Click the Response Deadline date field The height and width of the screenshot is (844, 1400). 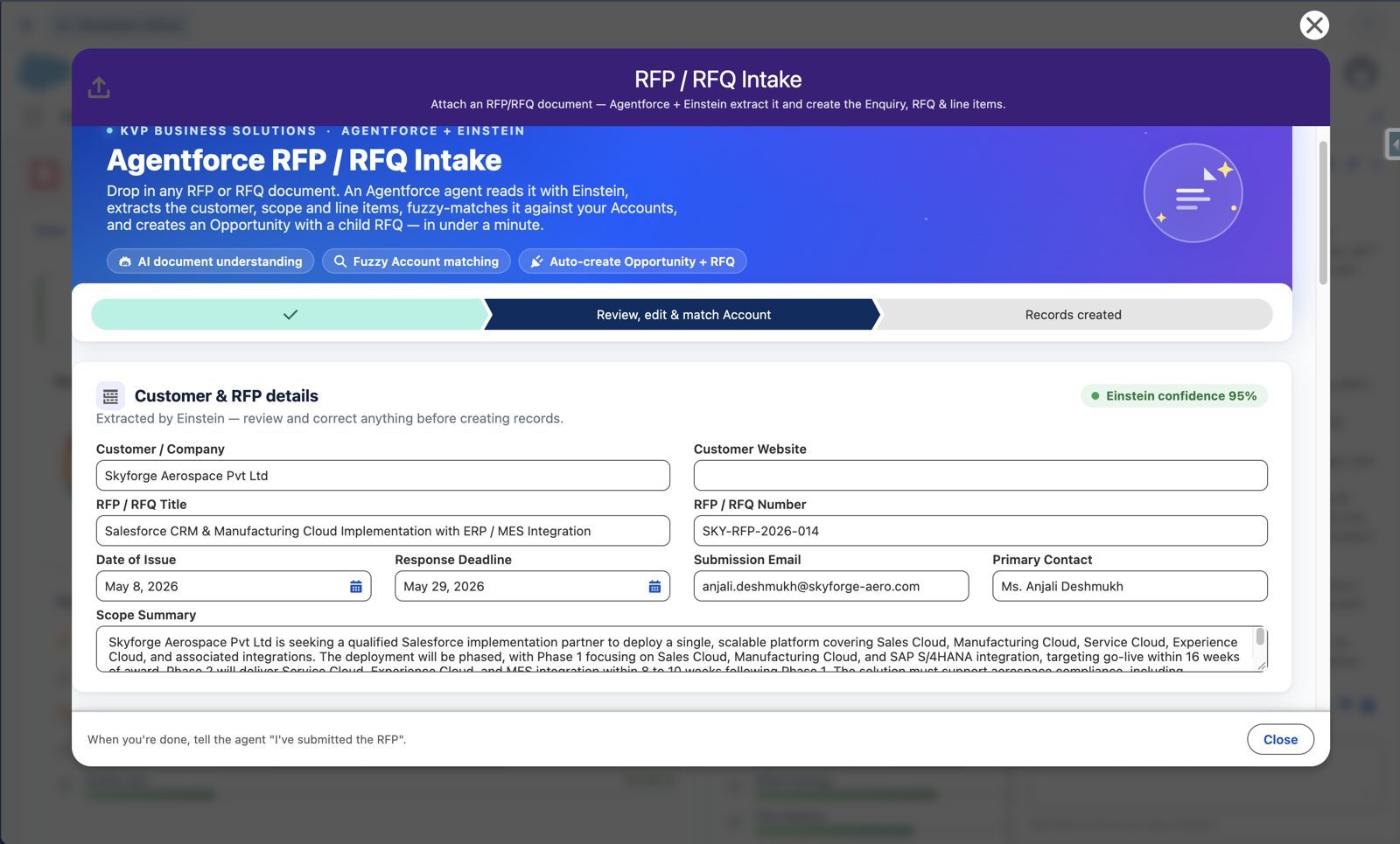pos(532,587)
